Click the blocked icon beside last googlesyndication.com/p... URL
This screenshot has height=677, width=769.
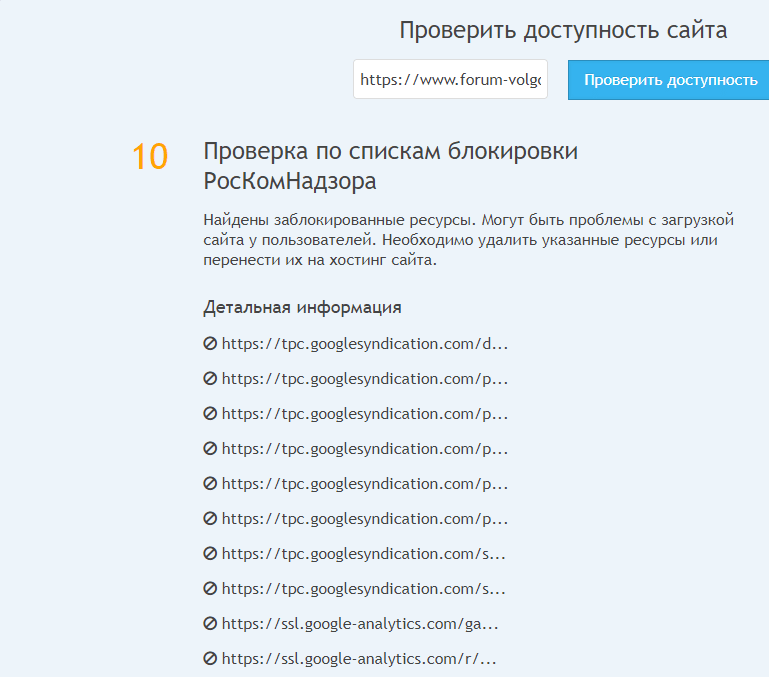(210, 519)
